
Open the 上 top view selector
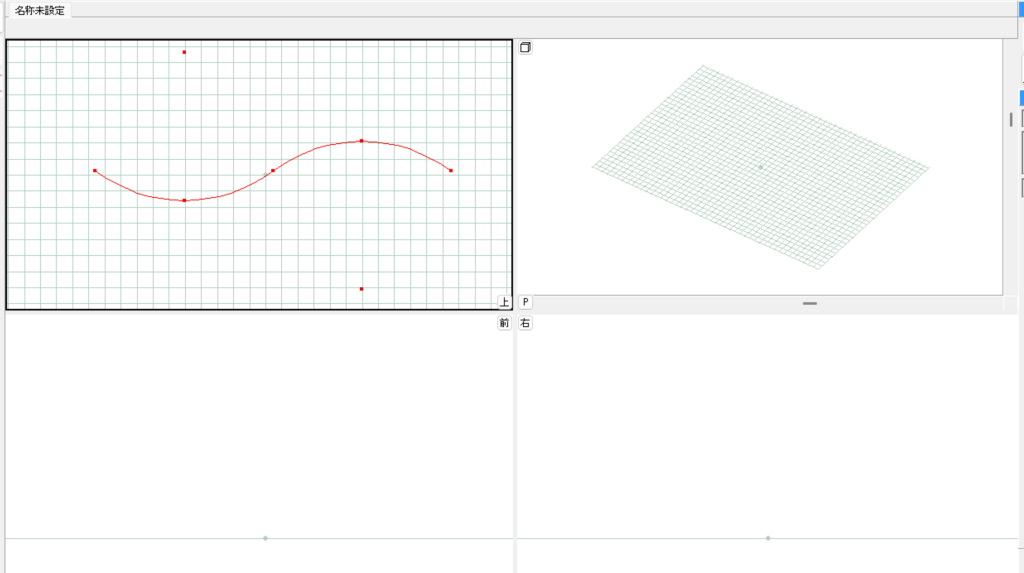click(504, 302)
